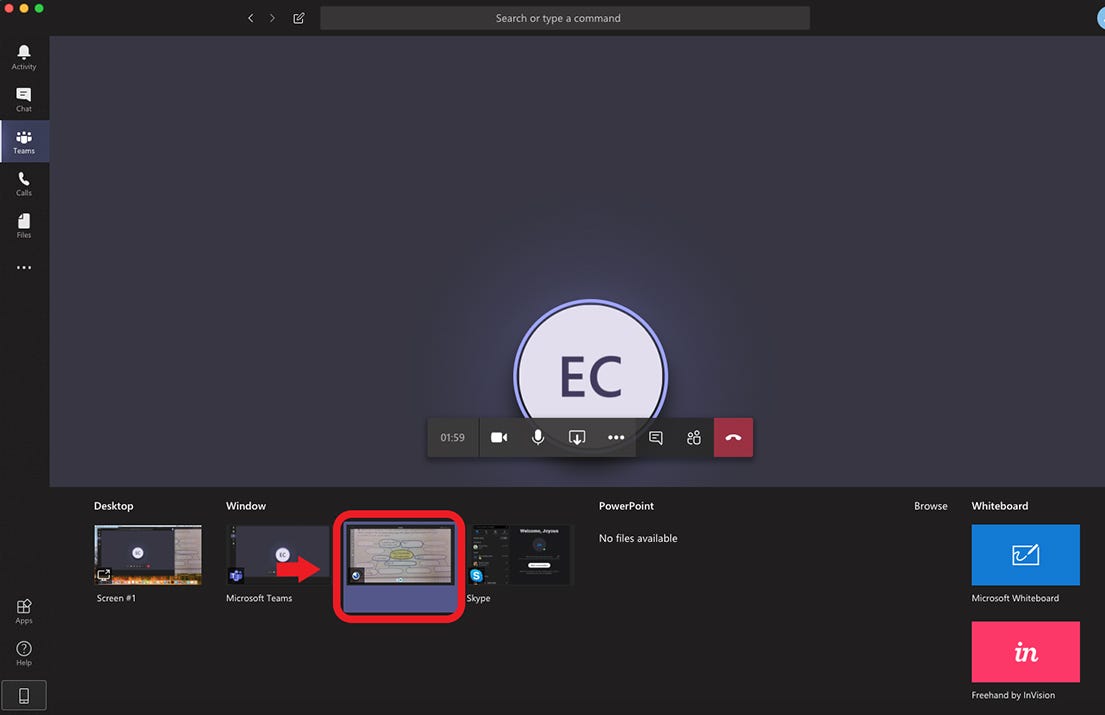
Task: Open Files from the sidebar
Action: coord(23,224)
